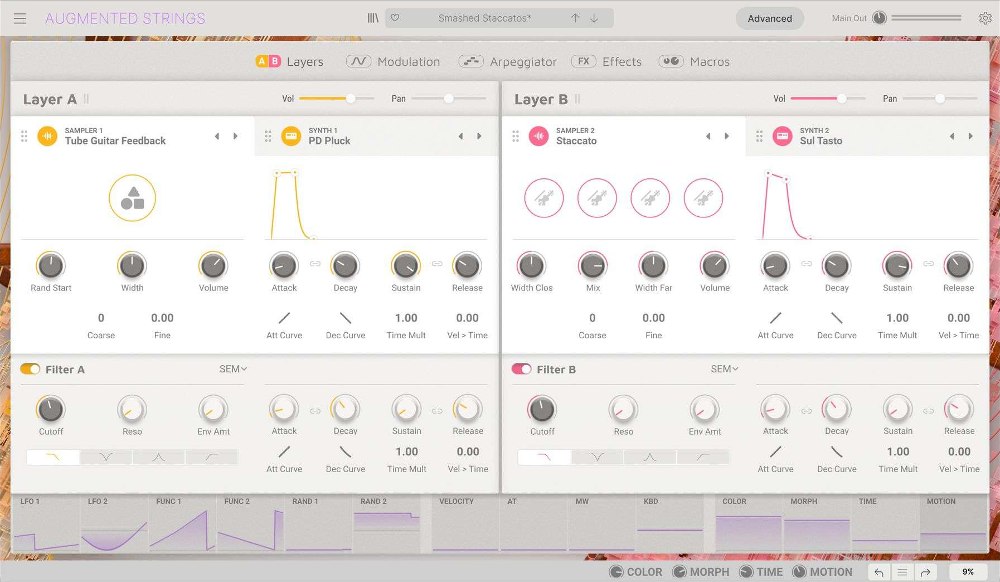Open the preset browser library icon

(x=371, y=17)
